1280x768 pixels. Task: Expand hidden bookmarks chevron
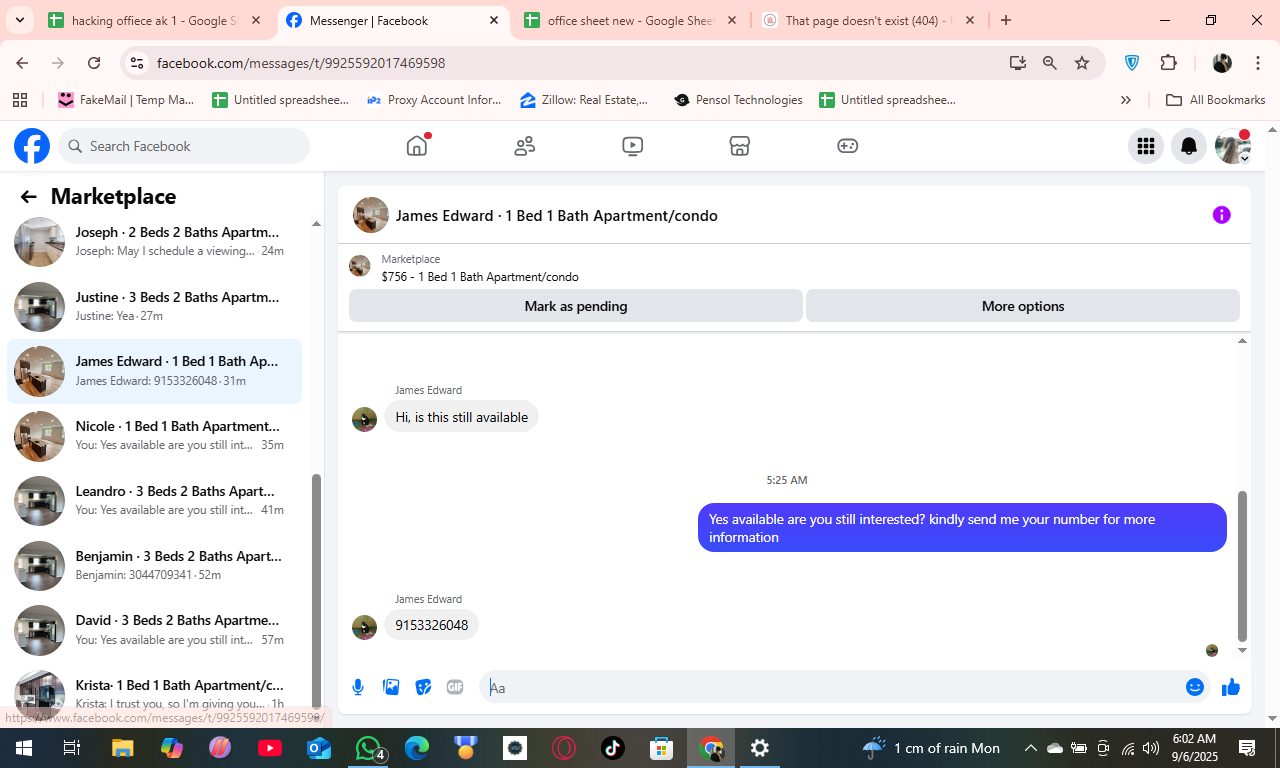pos(1126,100)
